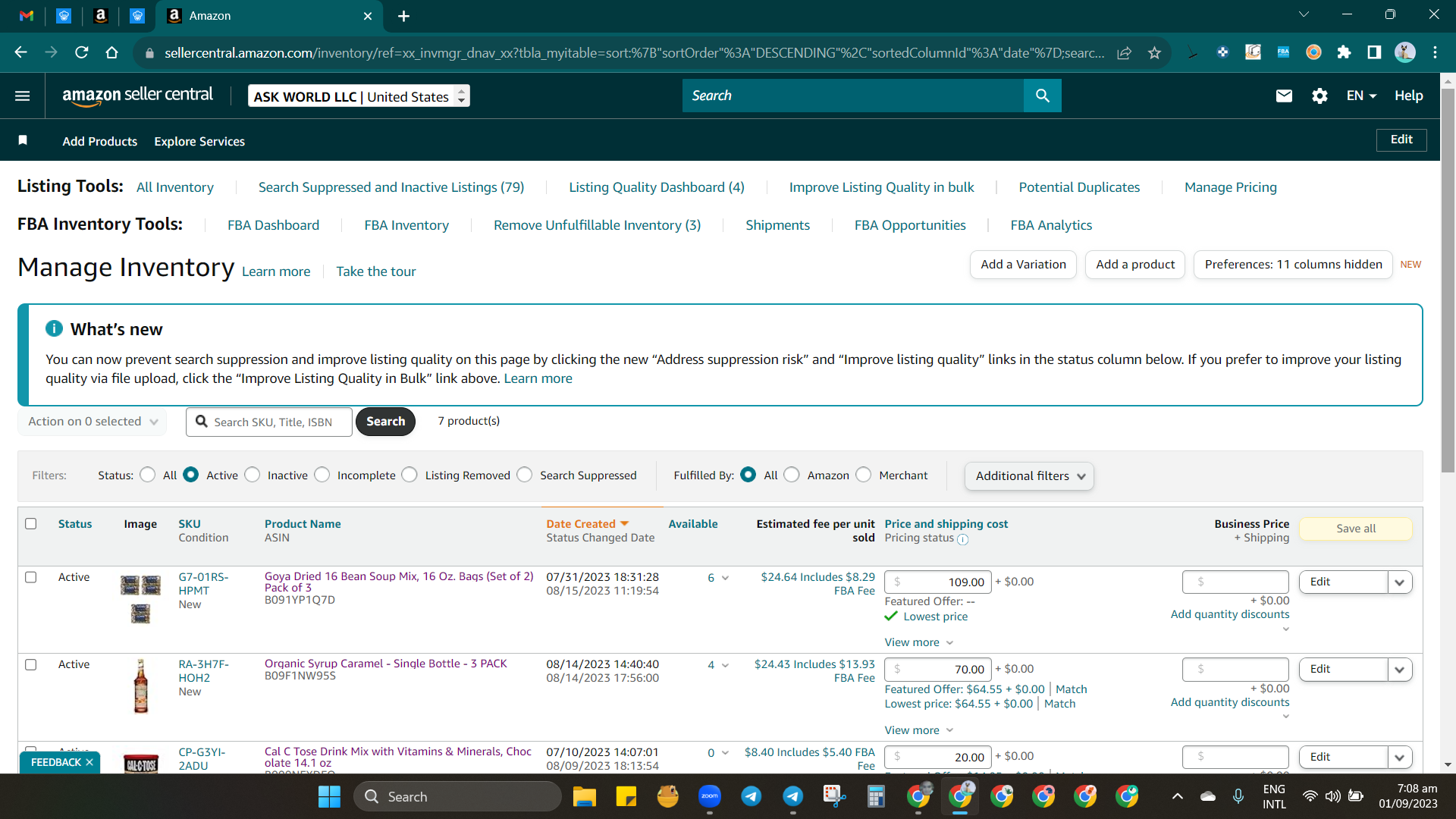The width and height of the screenshot is (1456, 819).
Task: Click the bookmark icon in navigation bar
Action: click(x=23, y=140)
